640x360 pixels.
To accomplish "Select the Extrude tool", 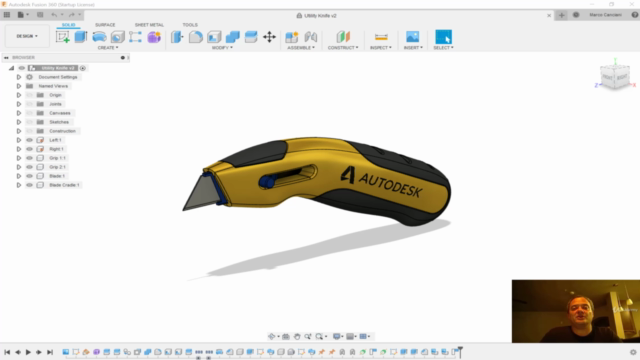I will [81, 37].
